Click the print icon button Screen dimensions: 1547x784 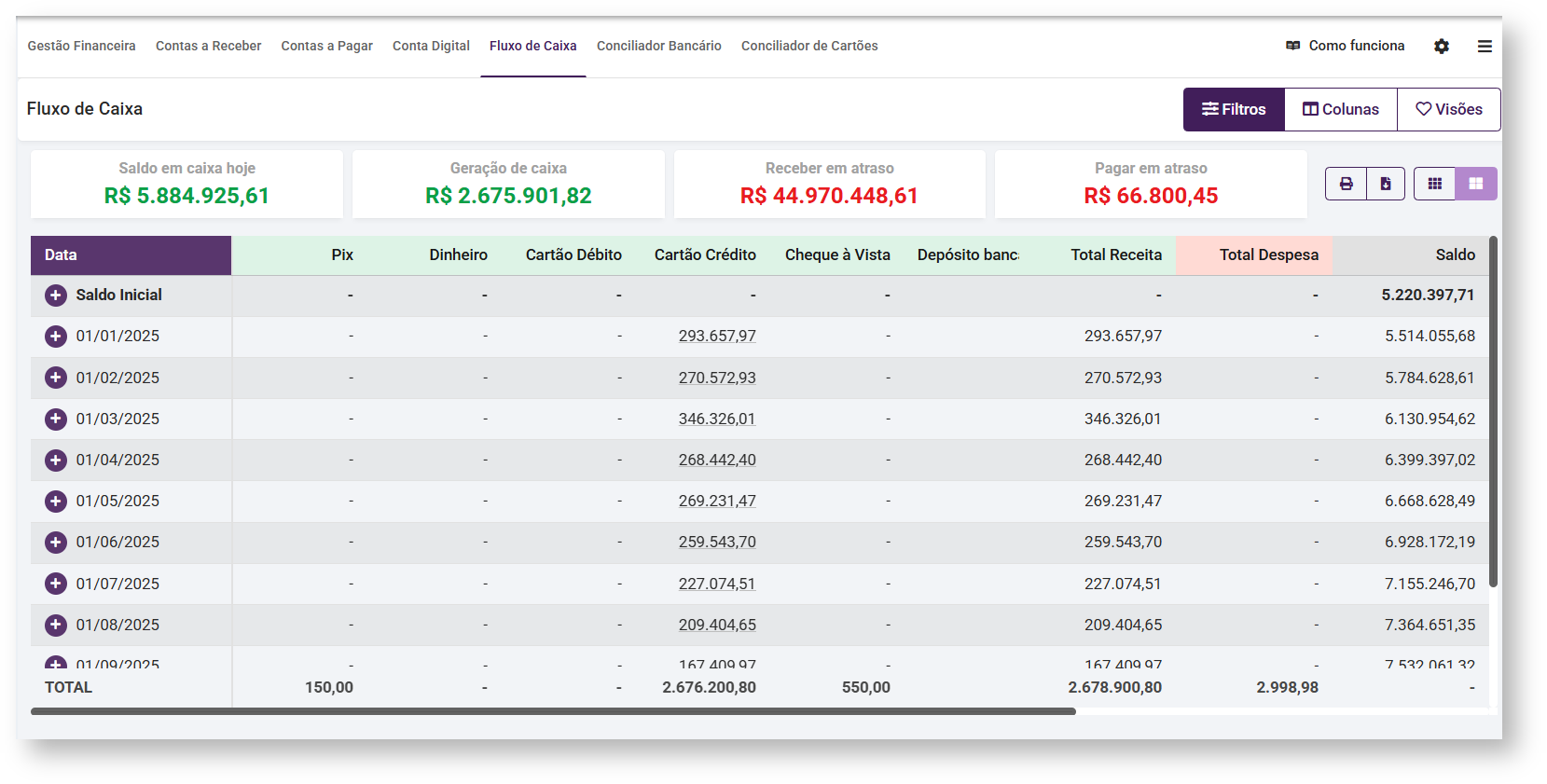tap(1346, 184)
